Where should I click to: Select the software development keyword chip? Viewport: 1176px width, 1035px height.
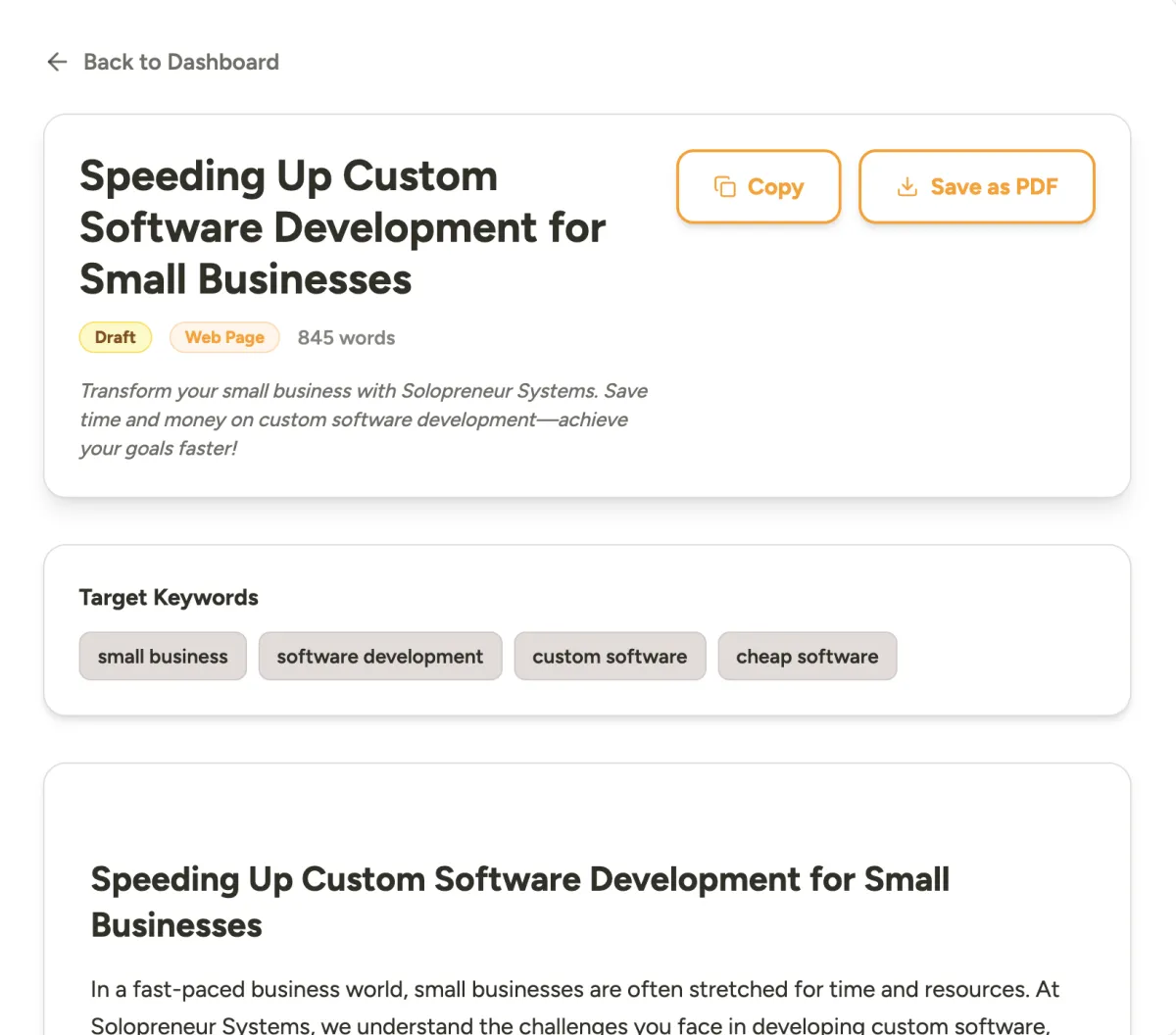pos(379,656)
